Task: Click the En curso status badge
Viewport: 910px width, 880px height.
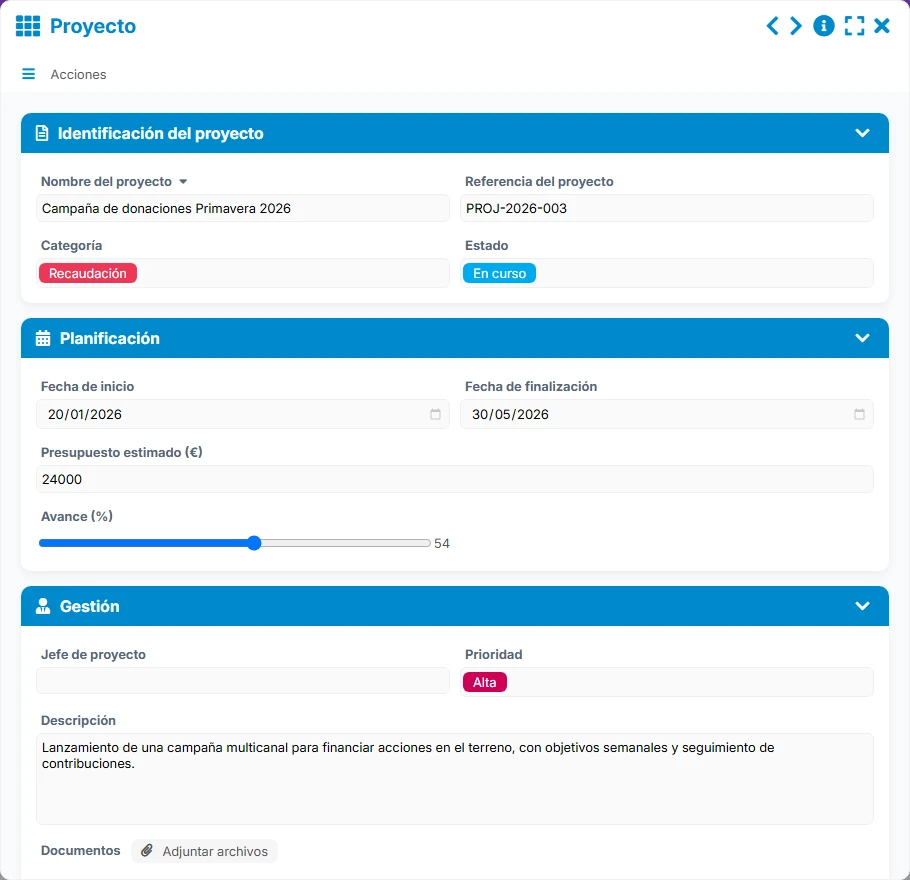Action: [x=499, y=273]
